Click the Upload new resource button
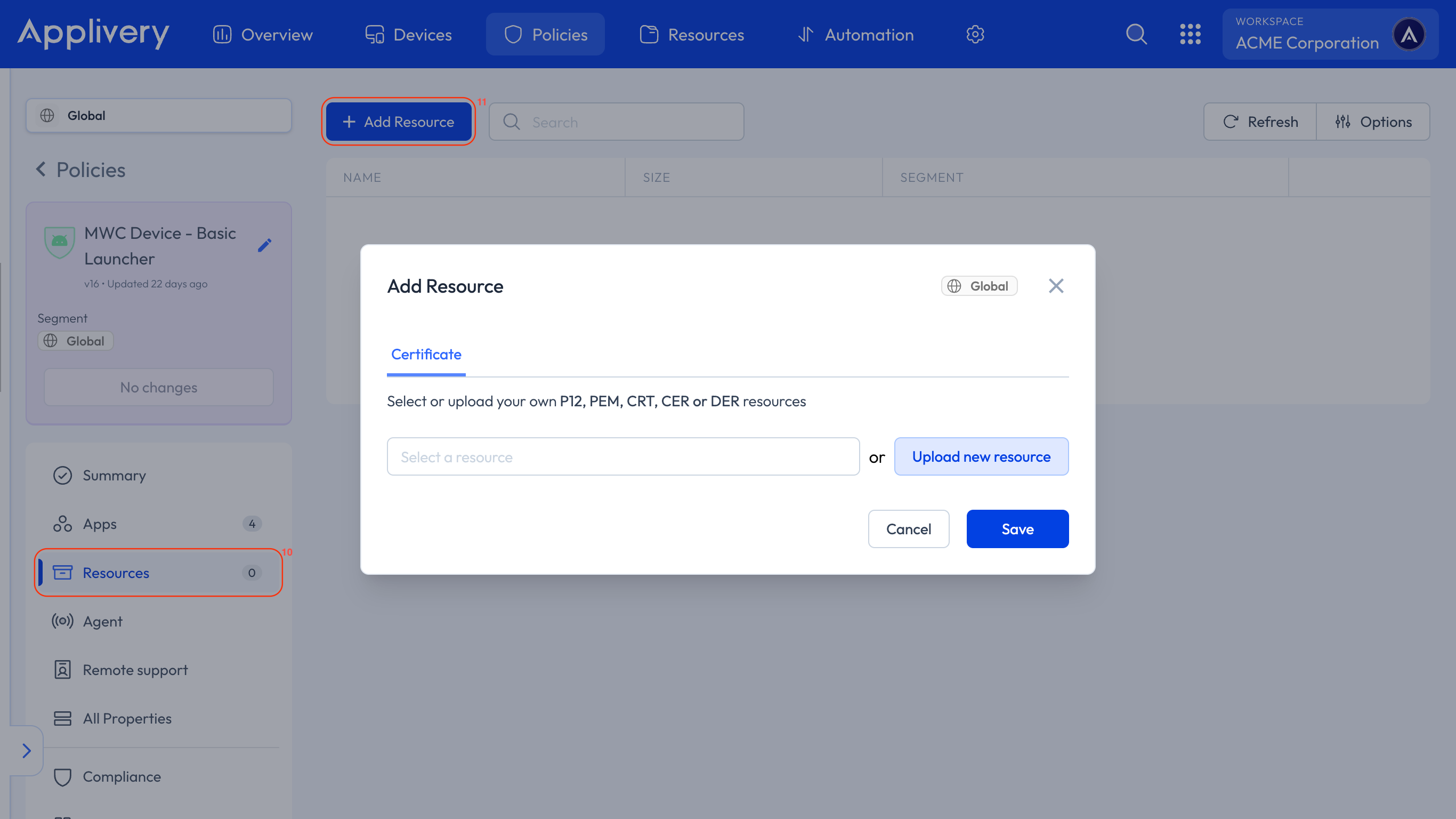 pyautogui.click(x=981, y=456)
